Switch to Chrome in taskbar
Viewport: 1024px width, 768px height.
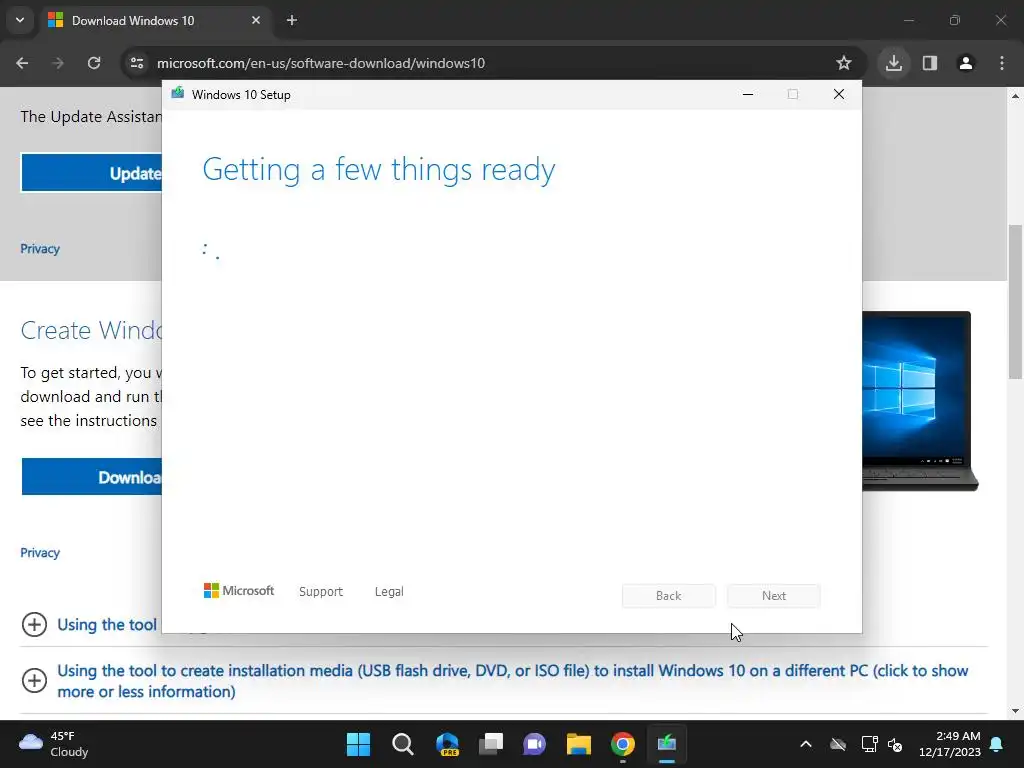(x=623, y=744)
